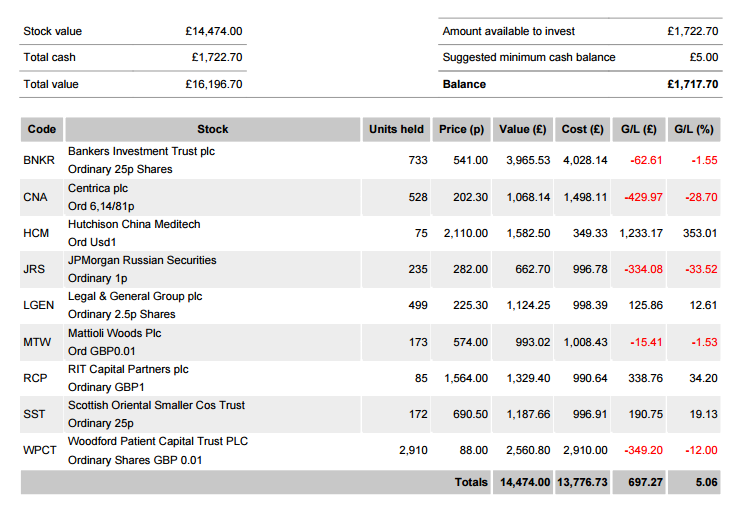Click MTW value 993.02
738x506 pixels.
[532, 342]
